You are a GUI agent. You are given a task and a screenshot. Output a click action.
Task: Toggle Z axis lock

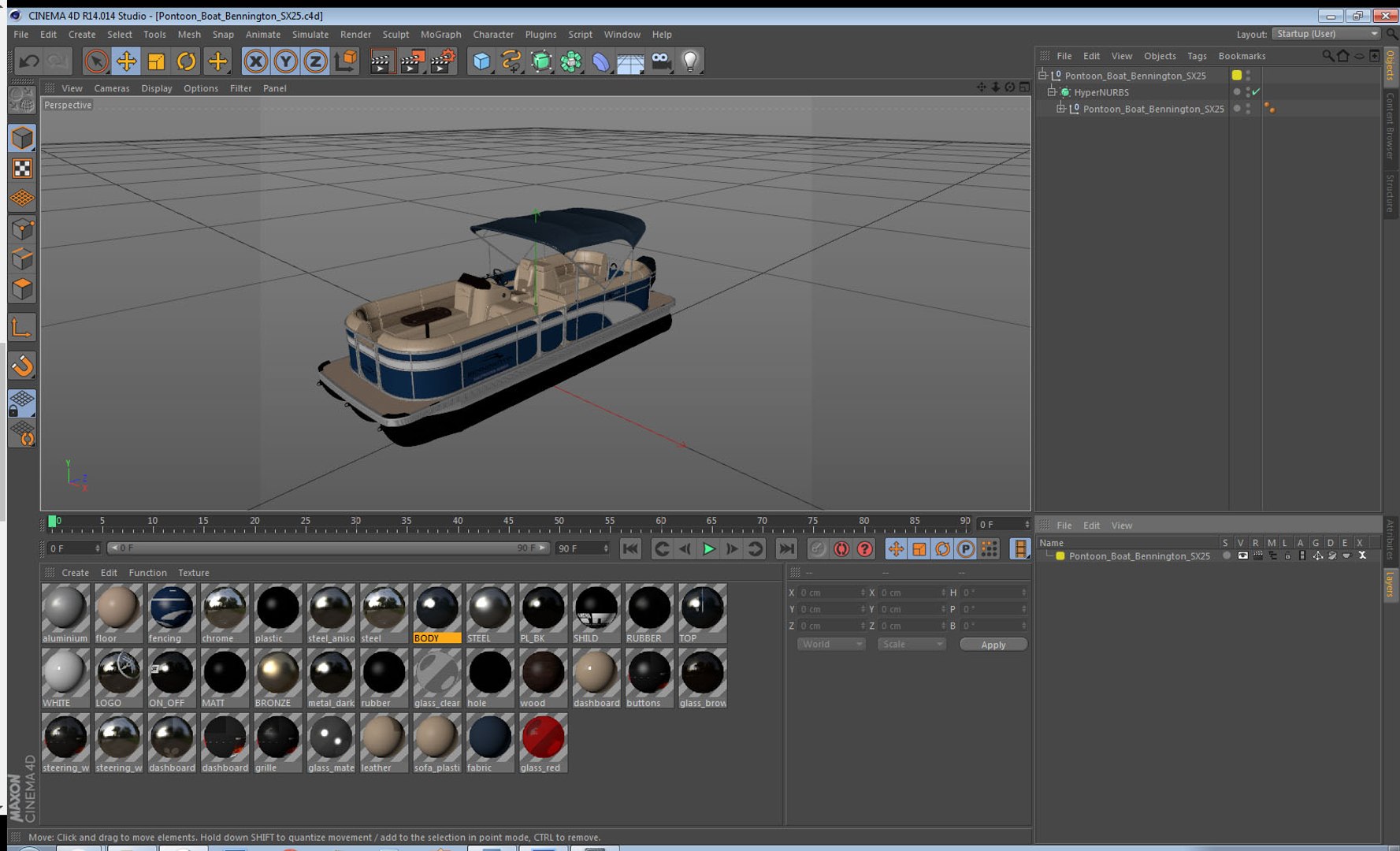(x=315, y=61)
